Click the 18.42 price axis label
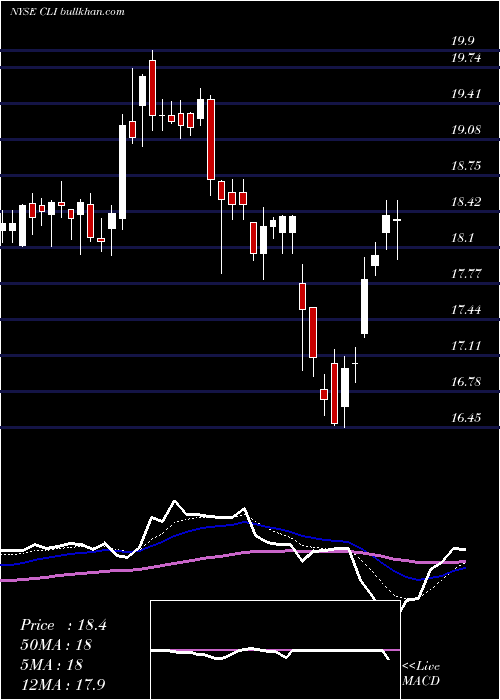The height and width of the screenshot is (700, 500). [x=466, y=202]
